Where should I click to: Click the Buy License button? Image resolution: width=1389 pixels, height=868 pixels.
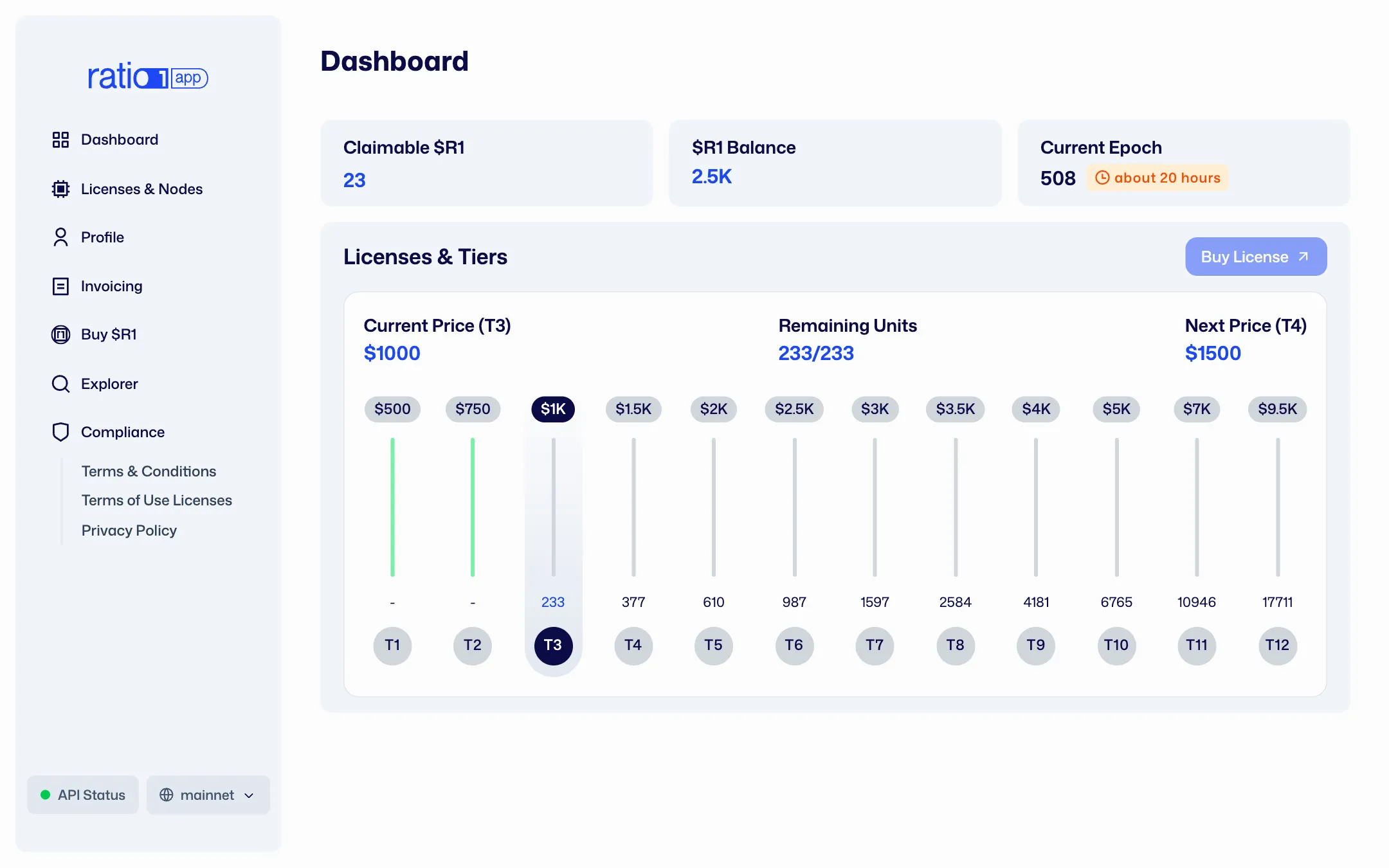pyautogui.click(x=1256, y=257)
